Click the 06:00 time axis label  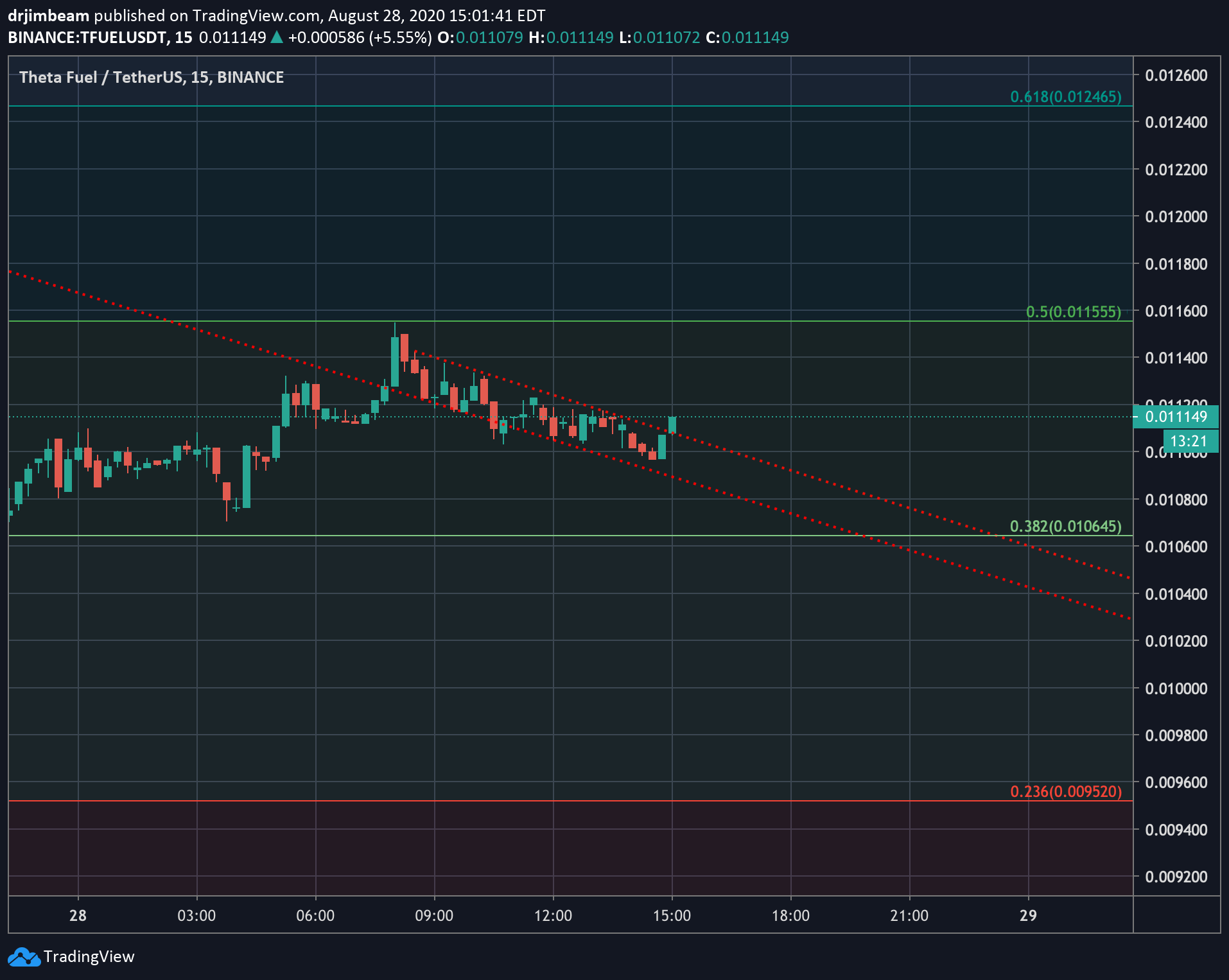point(315,916)
